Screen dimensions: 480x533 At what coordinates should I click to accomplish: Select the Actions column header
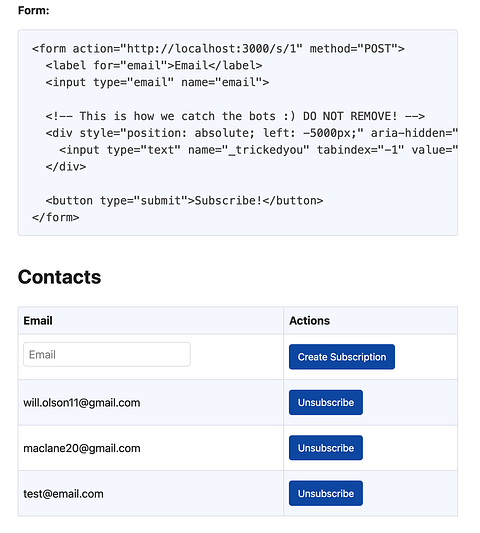tap(309, 321)
